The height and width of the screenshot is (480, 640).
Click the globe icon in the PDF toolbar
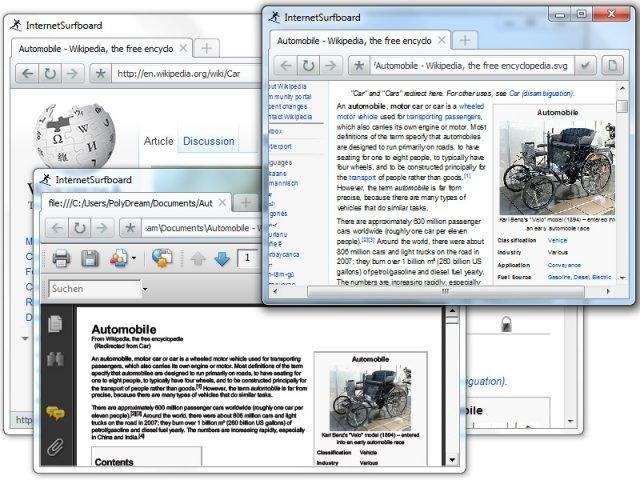pyautogui.click(x=162, y=258)
